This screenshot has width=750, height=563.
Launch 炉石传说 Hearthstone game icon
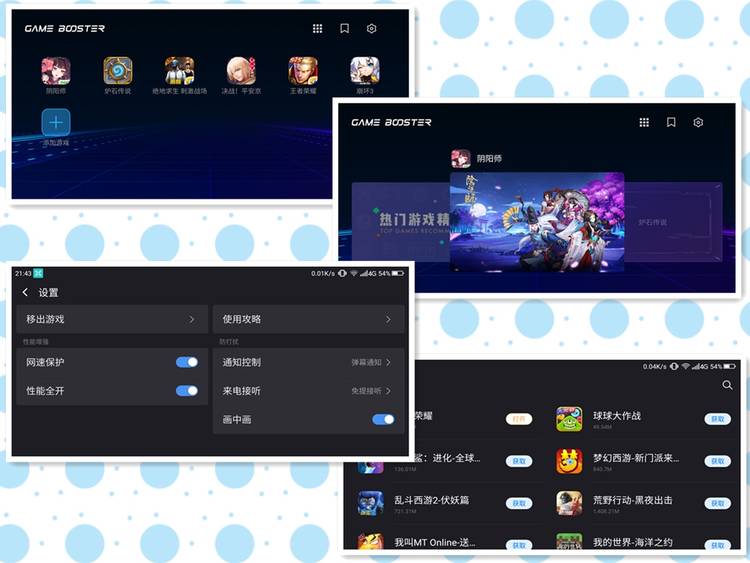click(x=118, y=71)
